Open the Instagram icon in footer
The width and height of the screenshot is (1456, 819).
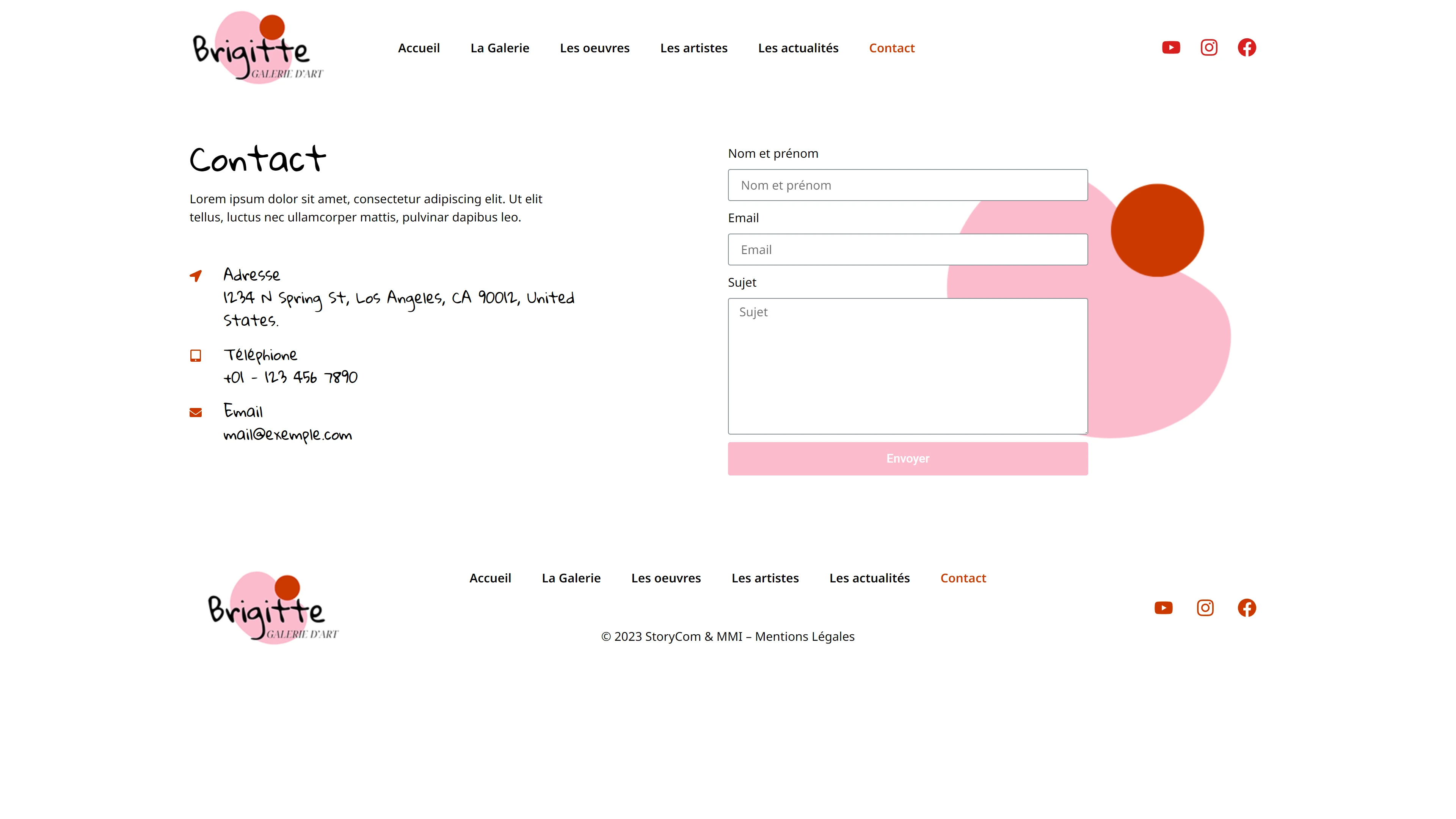[1205, 607]
